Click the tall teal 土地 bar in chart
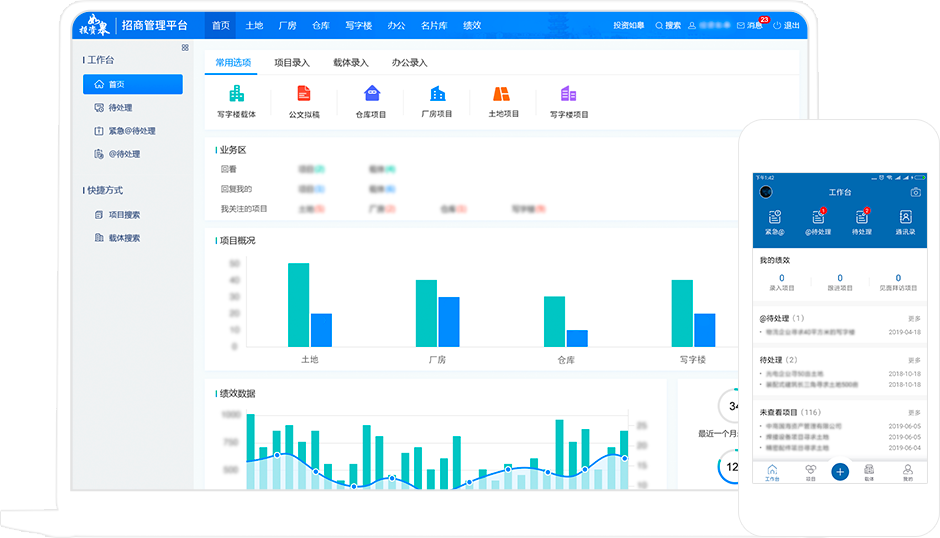Image resolution: width=940 pixels, height=538 pixels. click(298, 304)
